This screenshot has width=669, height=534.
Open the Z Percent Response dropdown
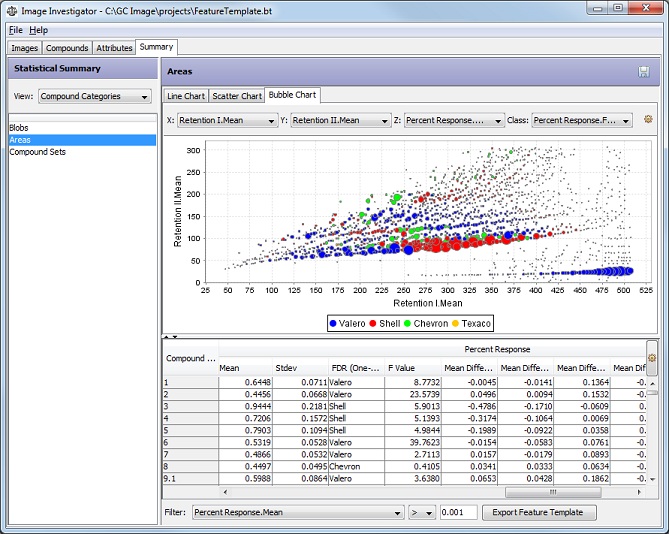pos(454,121)
